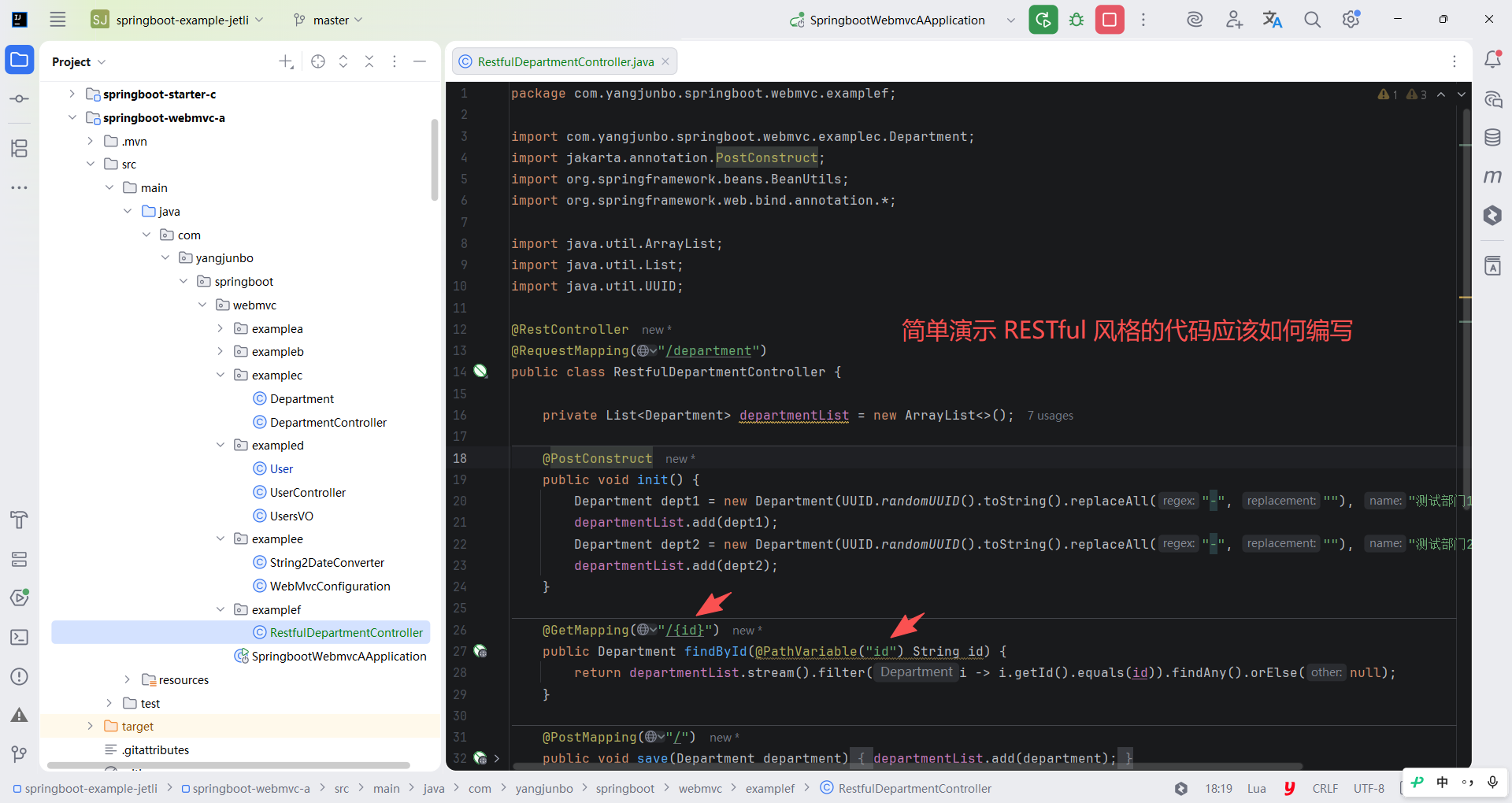Screen dimensions: 1512x803
Task: Expand all in Project tree
Action: [x=343, y=61]
